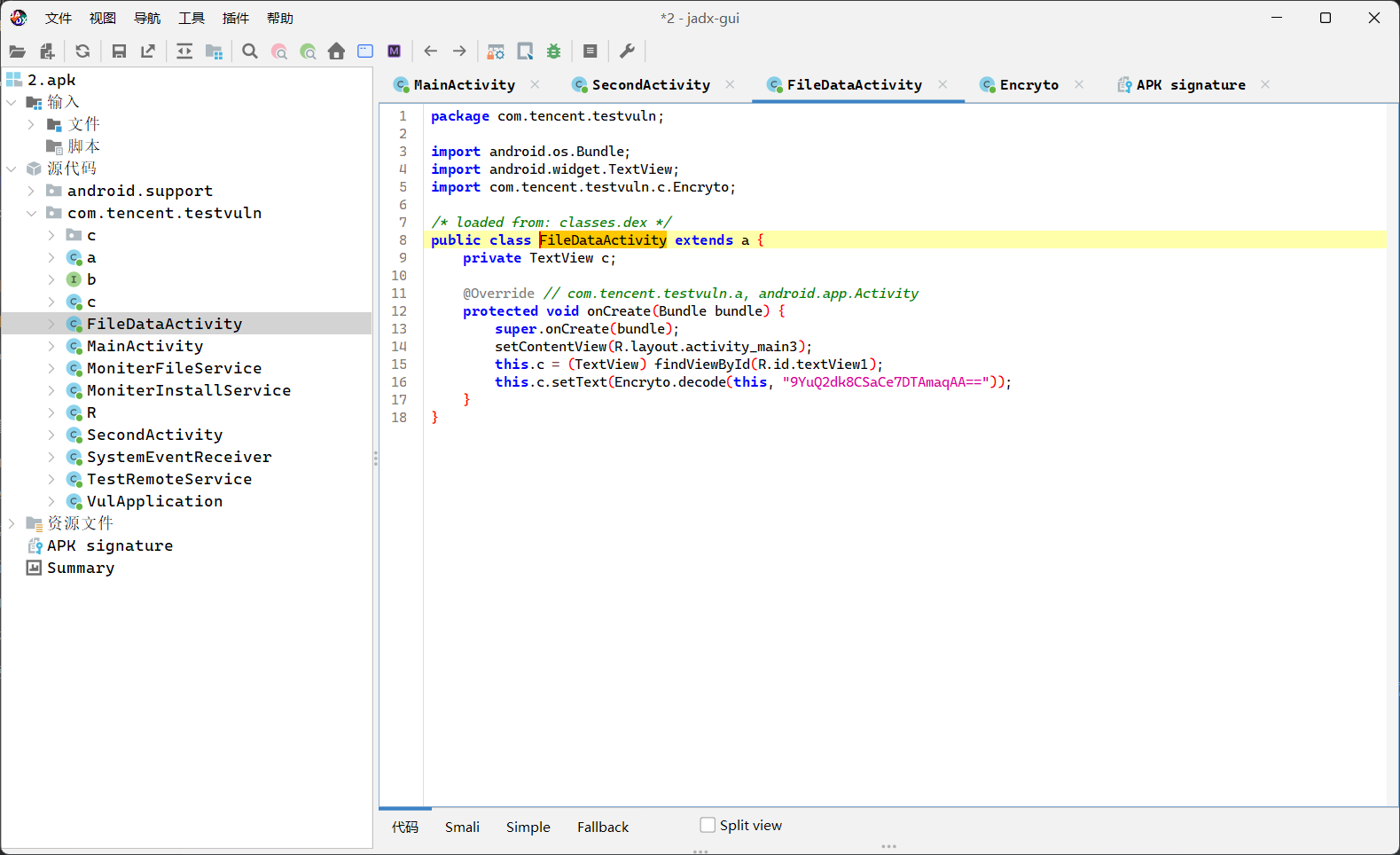Close the Encryto editor tab

1079,84
